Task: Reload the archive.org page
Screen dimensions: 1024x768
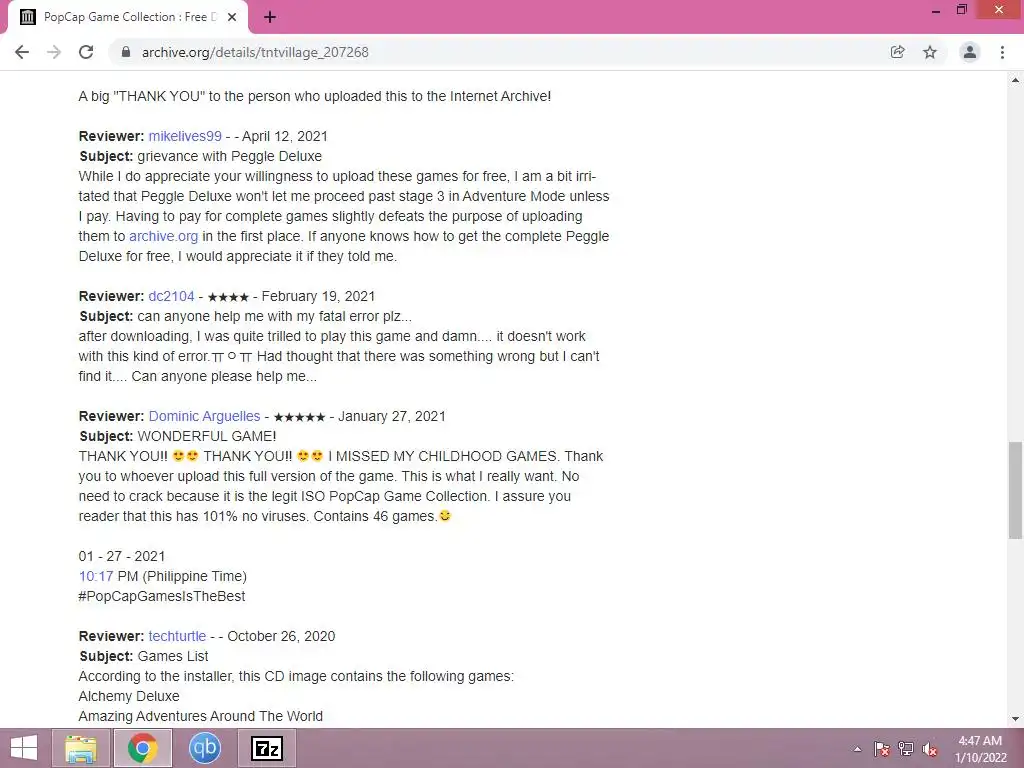Action: click(x=86, y=52)
